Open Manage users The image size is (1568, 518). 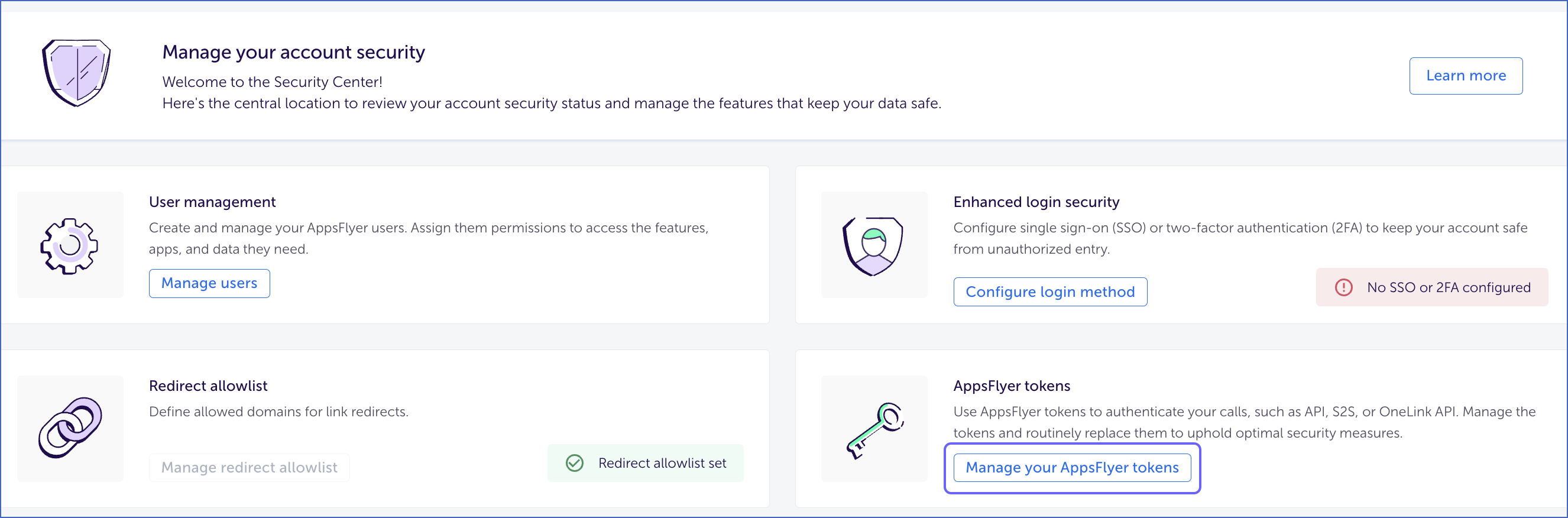click(209, 284)
